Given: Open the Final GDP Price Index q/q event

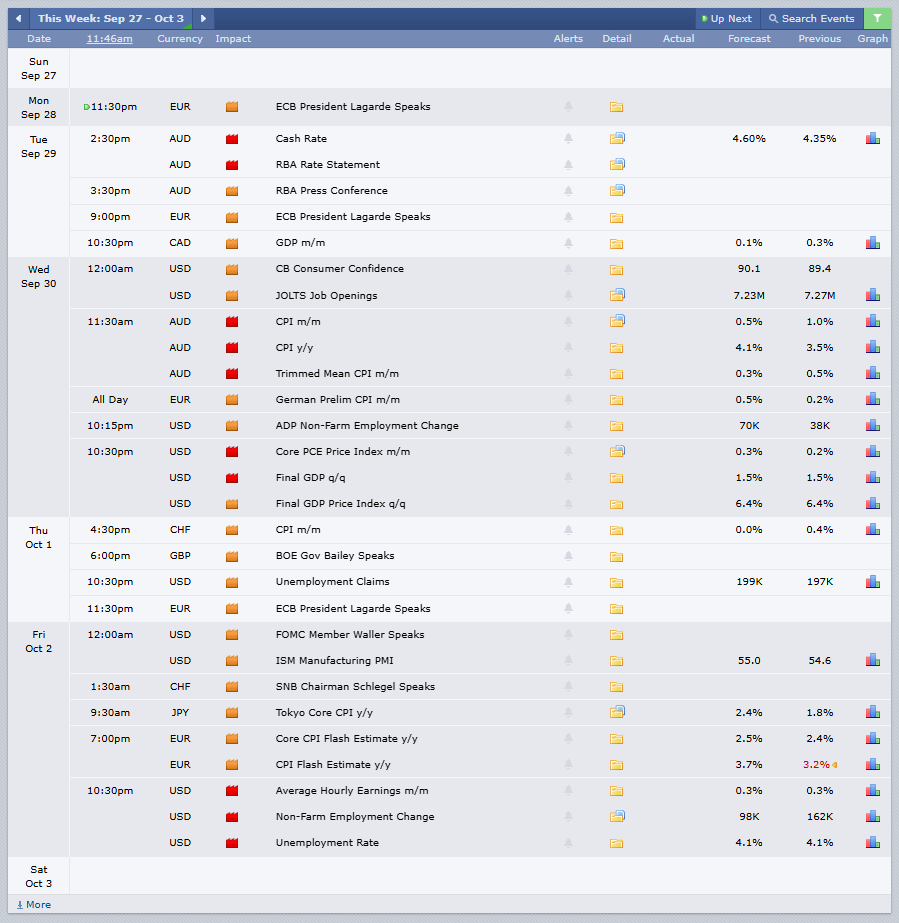Looking at the screenshot, I should click(x=340, y=504).
